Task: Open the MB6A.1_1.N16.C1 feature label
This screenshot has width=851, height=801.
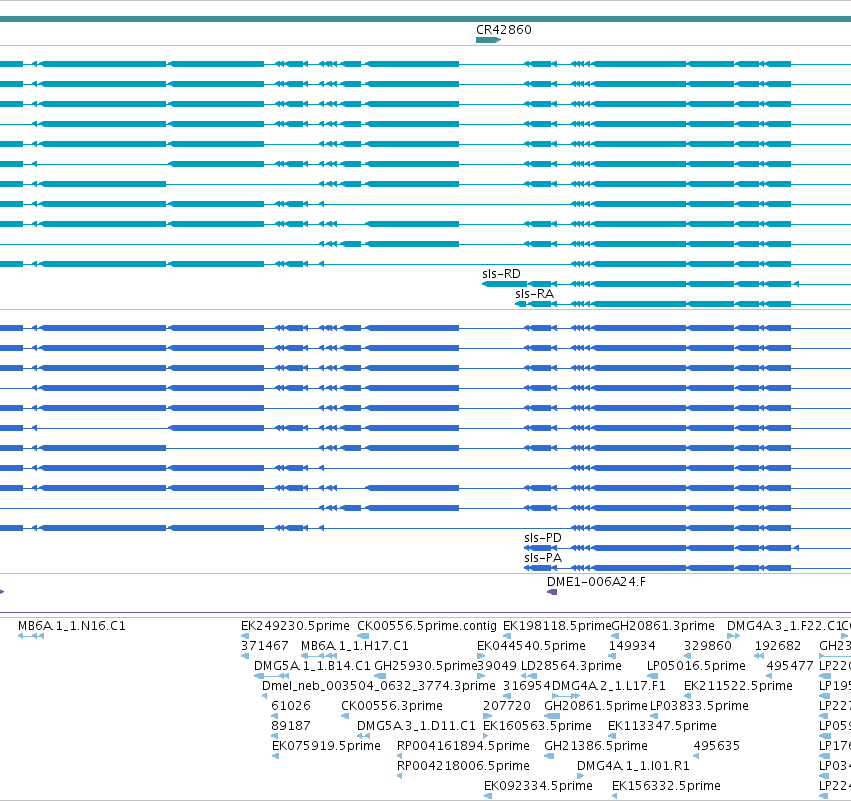Action: (72, 626)
